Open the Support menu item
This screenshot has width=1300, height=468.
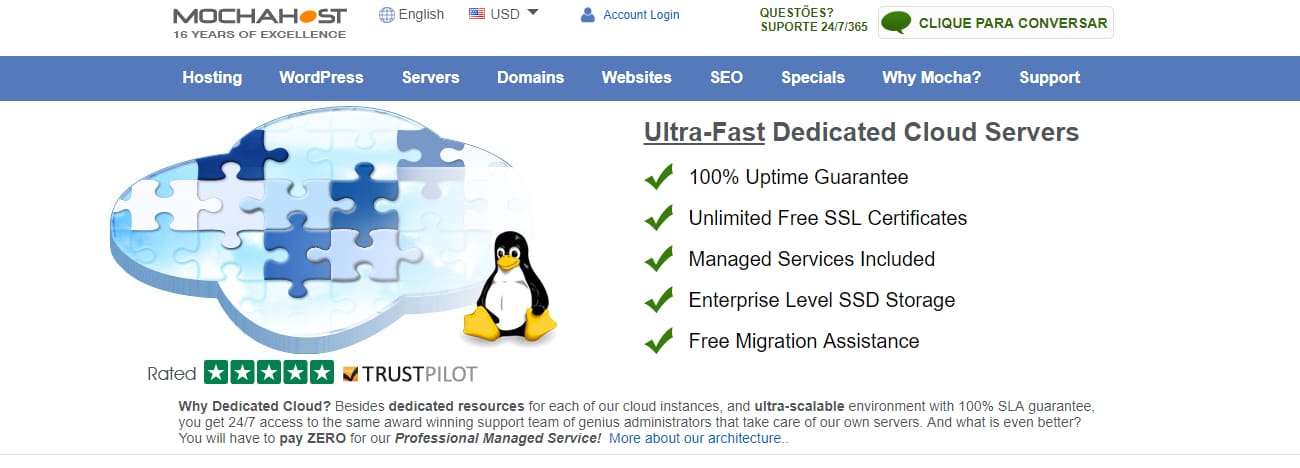[x=1049, y=77]
